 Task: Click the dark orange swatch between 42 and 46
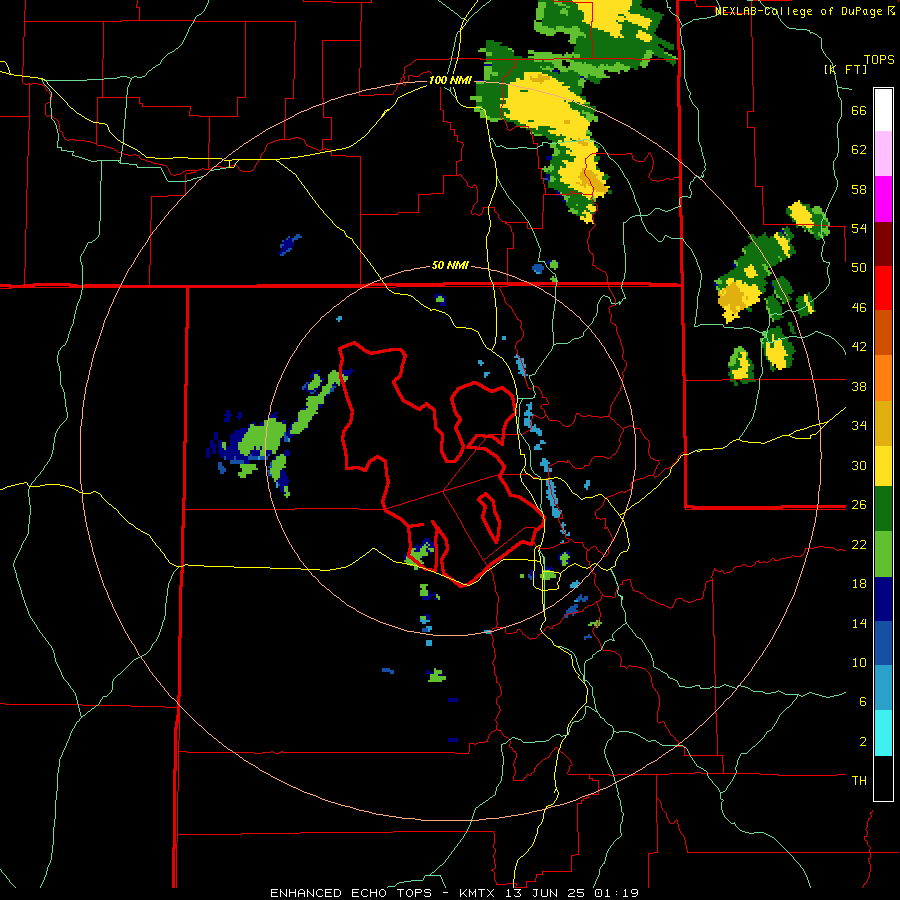click(x=883, y=333)
